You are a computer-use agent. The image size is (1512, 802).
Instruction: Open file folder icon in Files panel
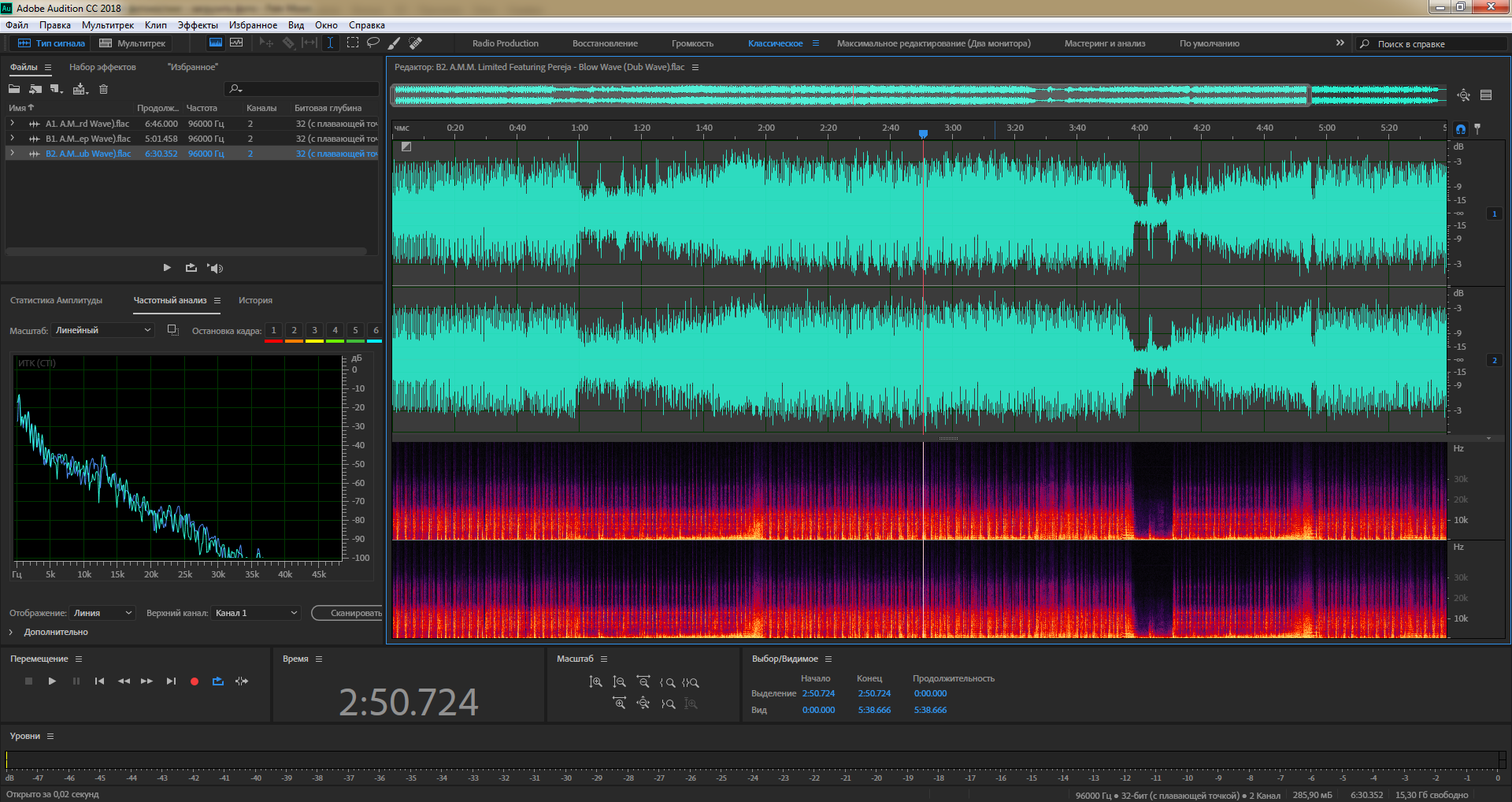[x=14, y=89]
